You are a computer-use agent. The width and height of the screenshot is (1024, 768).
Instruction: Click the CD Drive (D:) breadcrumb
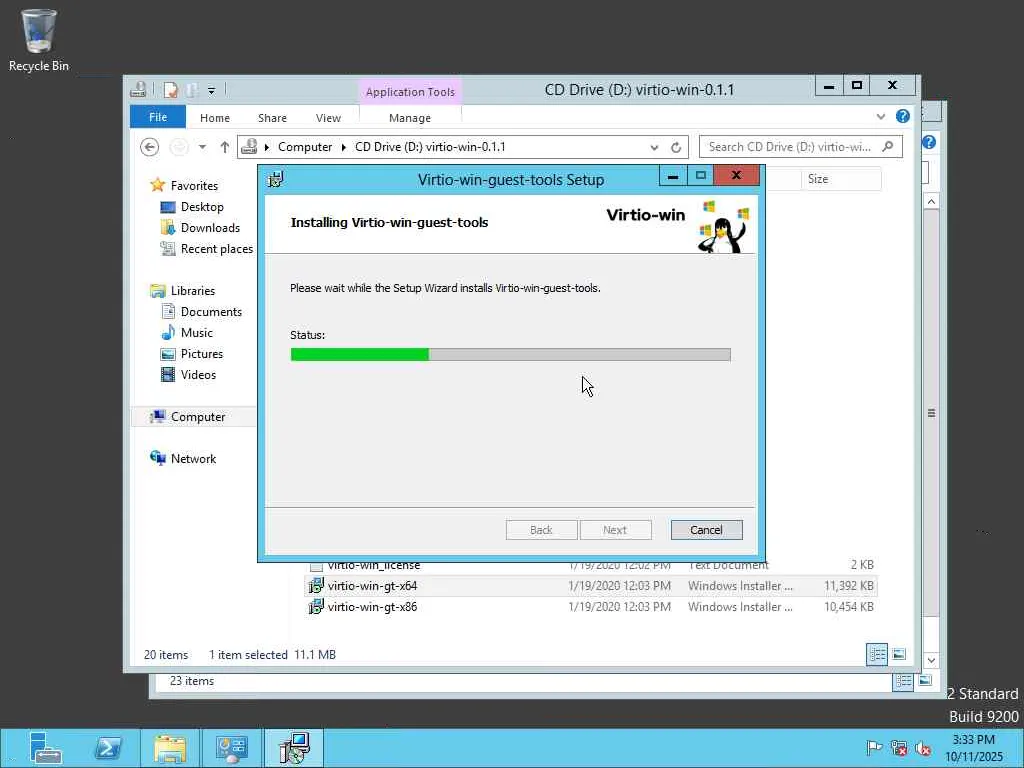430,147
